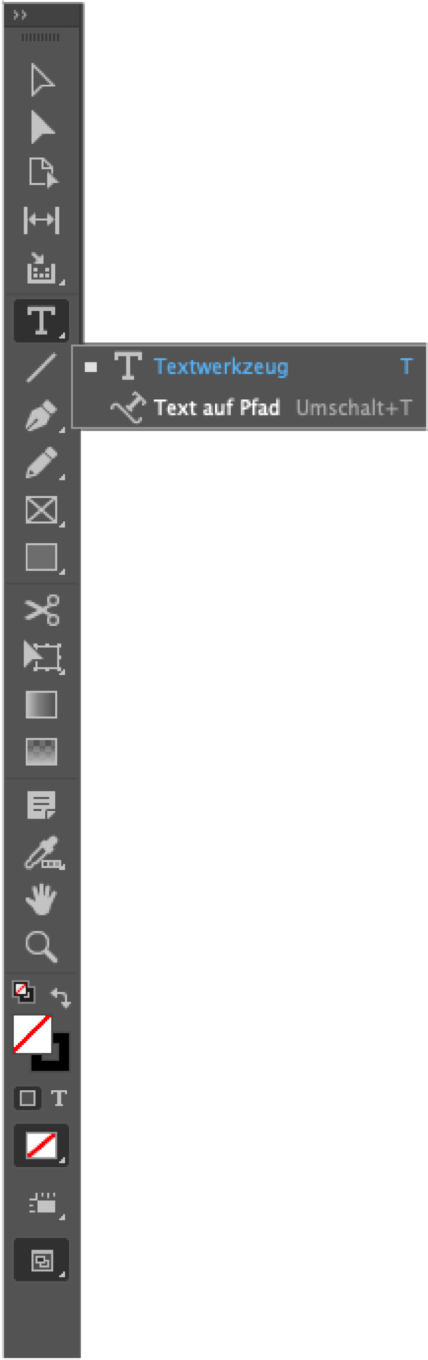
Task: Select the Hand tool
Action: pyautogui.click(x=41, y=899)
